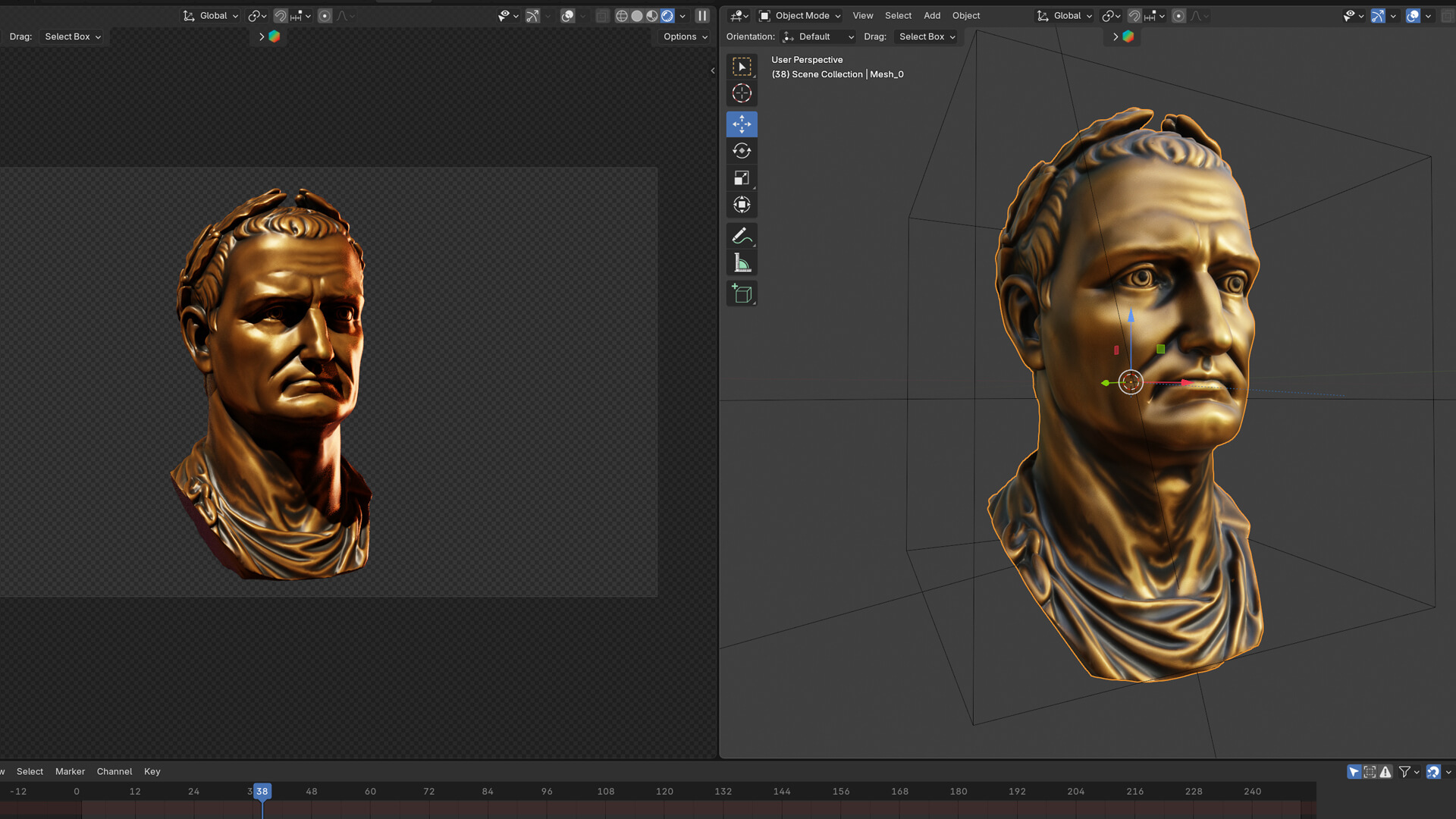Open the Orientation Default dropdown
1456x819 pixels.
818,36
